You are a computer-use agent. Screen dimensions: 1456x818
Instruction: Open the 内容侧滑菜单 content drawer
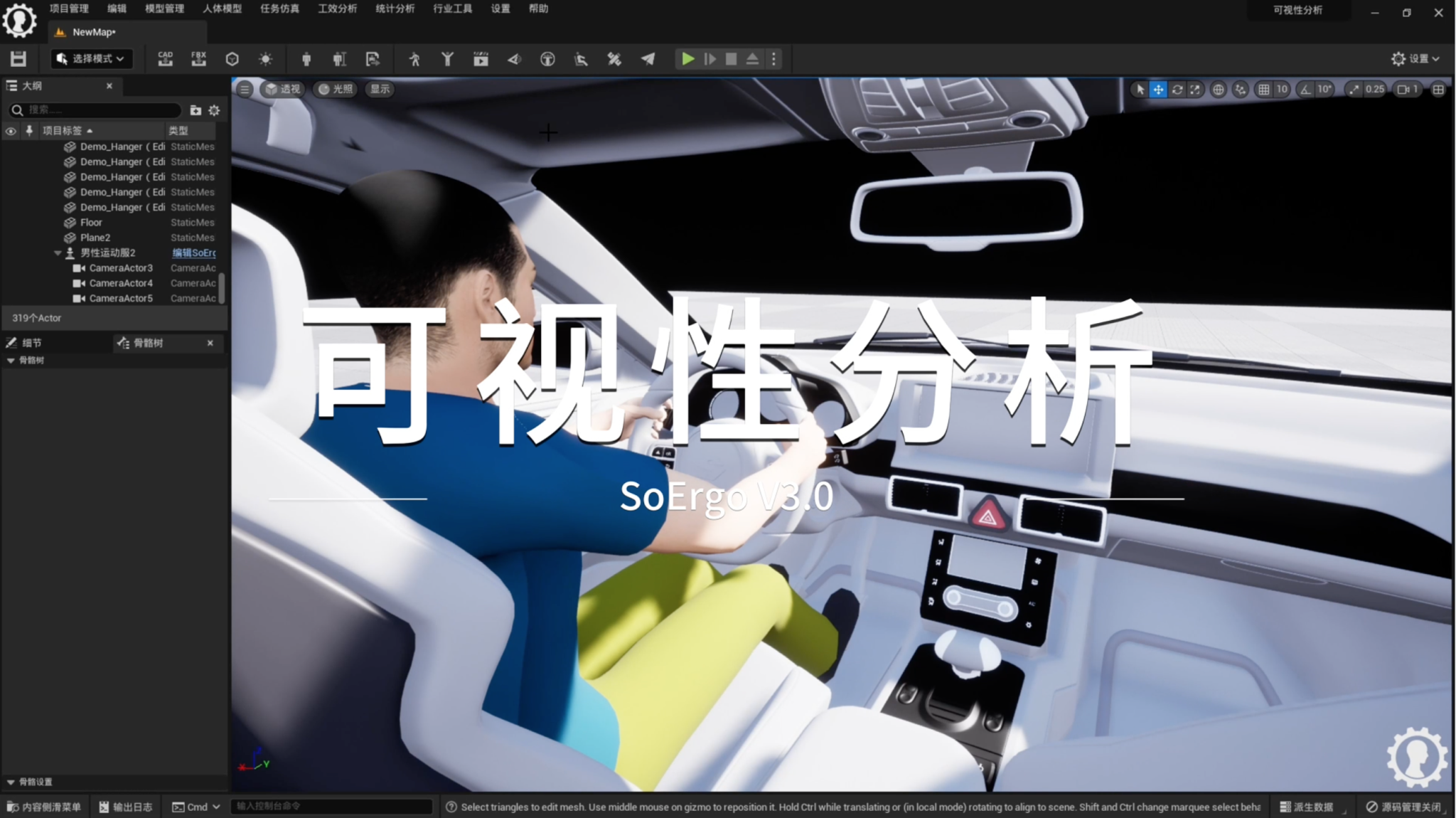click(44, 807)
